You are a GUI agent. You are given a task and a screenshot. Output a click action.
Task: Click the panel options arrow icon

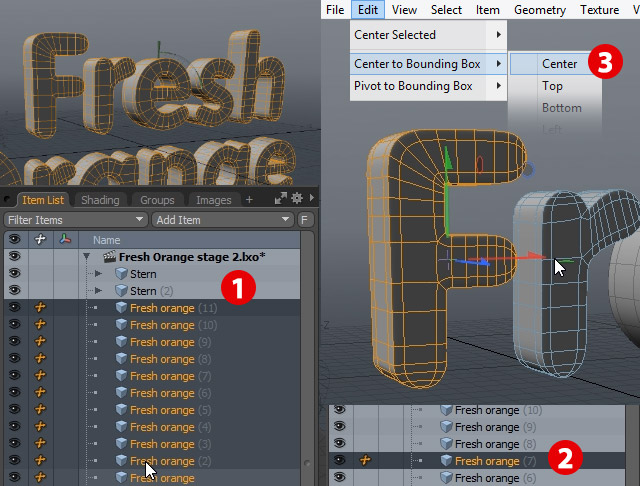(x=312, y=198)
